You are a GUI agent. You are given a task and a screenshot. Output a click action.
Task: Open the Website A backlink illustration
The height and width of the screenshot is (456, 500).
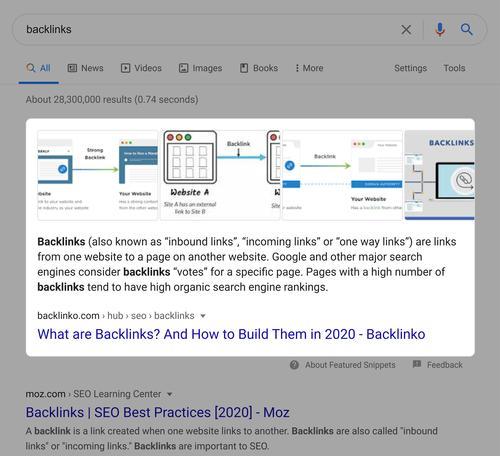click(220, 175)
